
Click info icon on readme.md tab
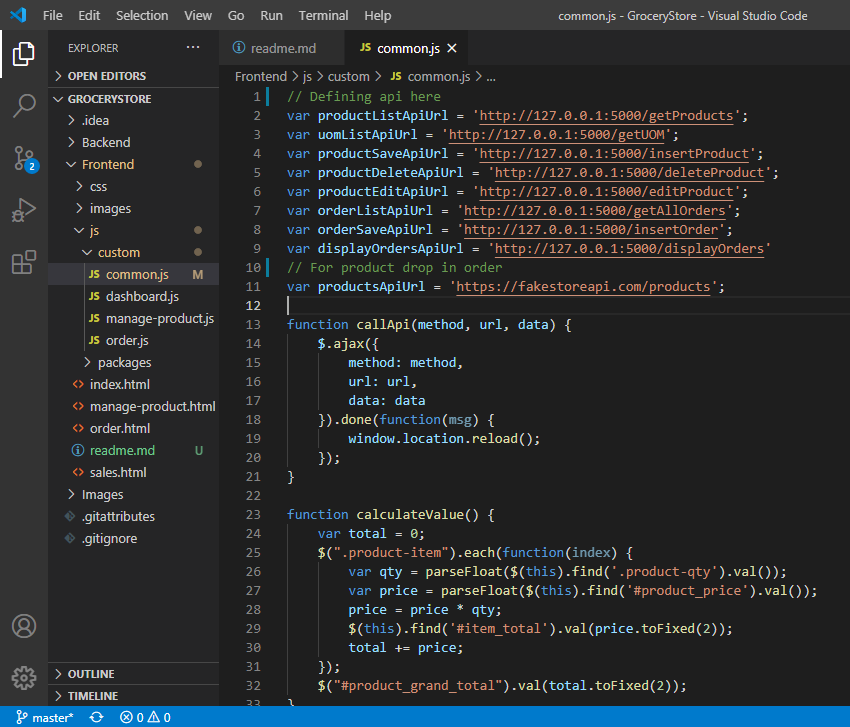click(x=239, y=48)
